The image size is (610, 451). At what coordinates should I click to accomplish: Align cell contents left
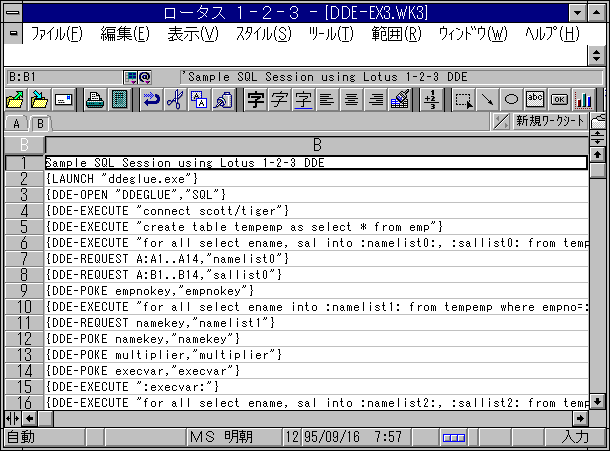[x=327, y=100]
